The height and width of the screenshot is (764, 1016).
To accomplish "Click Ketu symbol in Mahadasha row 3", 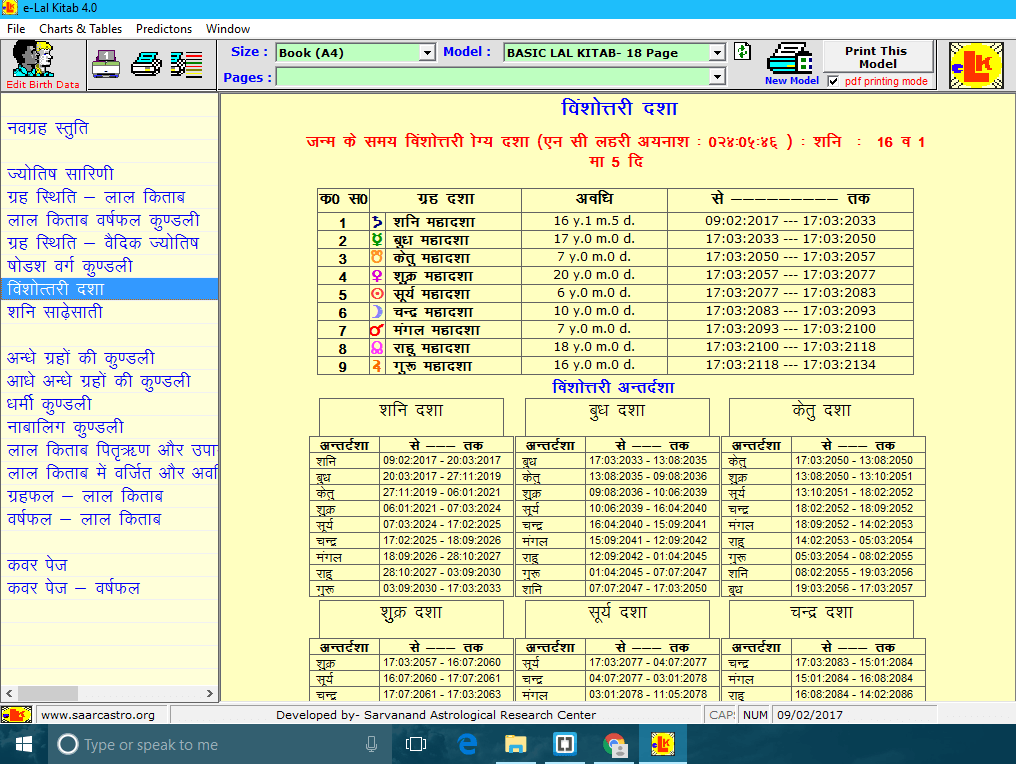I will pyautogui.click(x=376, y=257).
